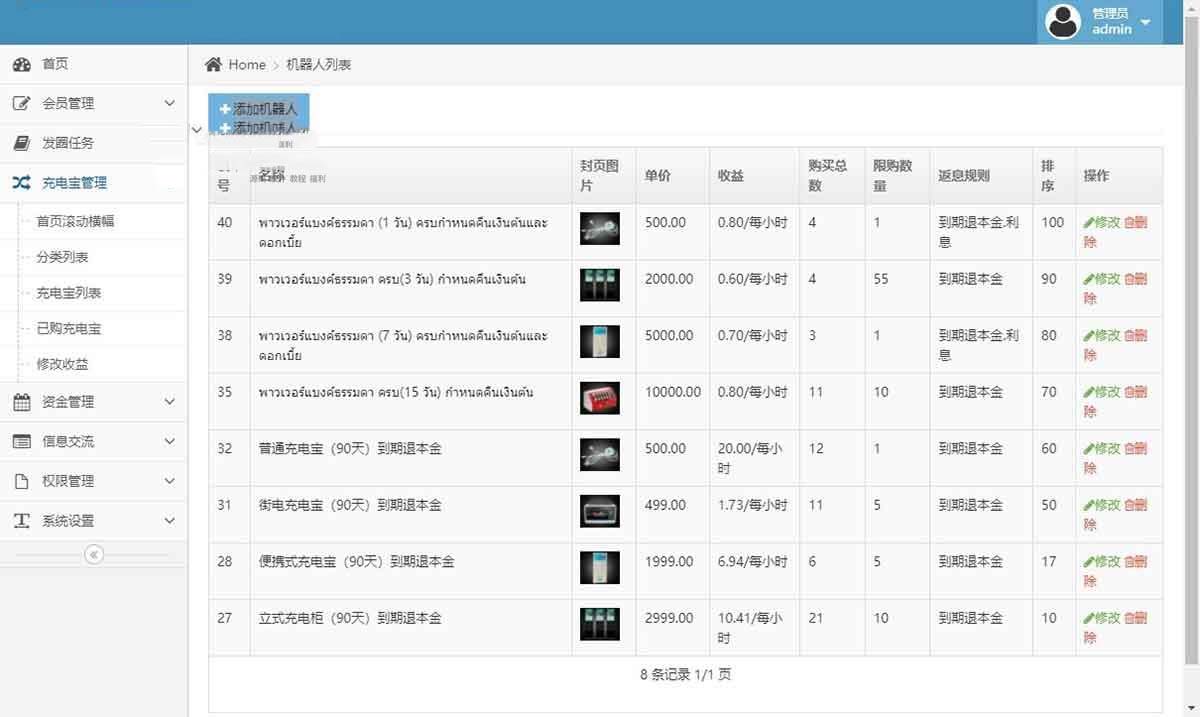Expand the 信息交流 submenu arrow

(x=169, y=442)
